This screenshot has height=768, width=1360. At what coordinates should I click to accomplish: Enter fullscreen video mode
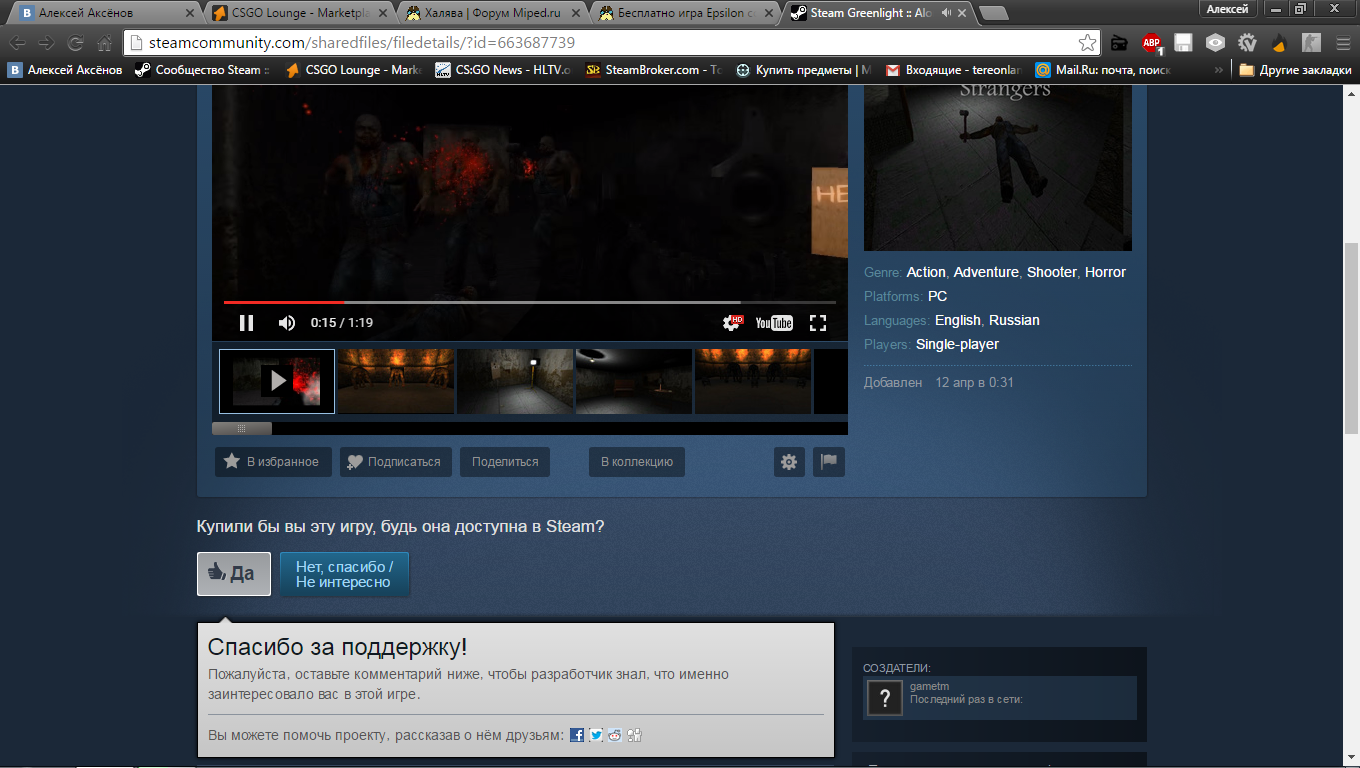tap(818, 322)
